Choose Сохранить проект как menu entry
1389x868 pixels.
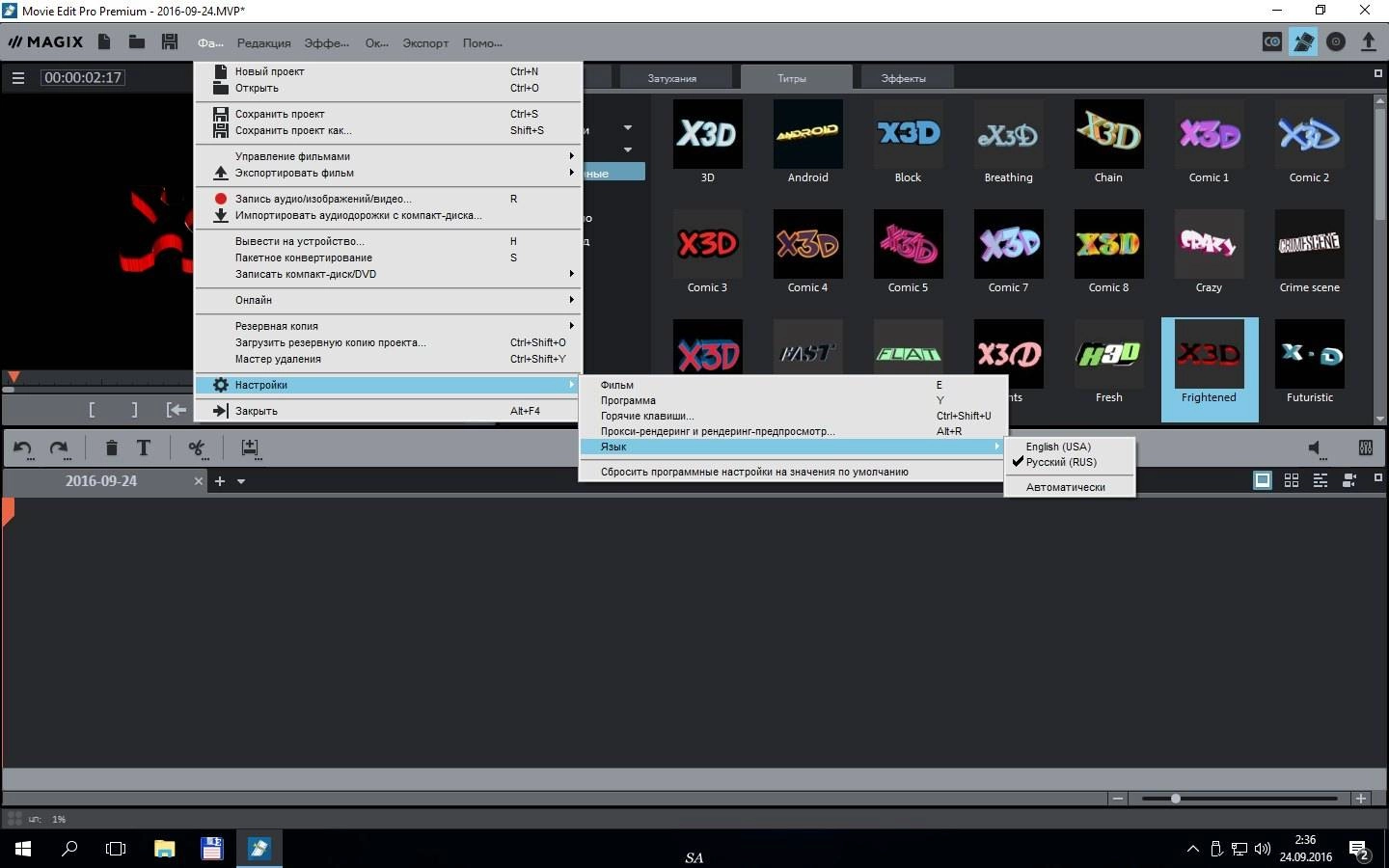[388, 130]
